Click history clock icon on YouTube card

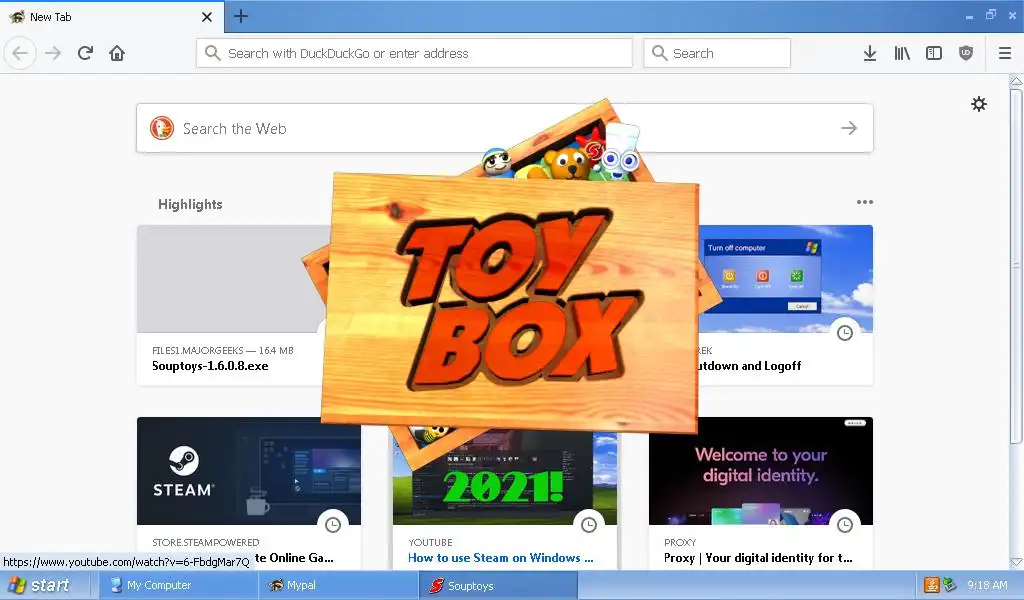pyautogui.click(x=589, y=524)
